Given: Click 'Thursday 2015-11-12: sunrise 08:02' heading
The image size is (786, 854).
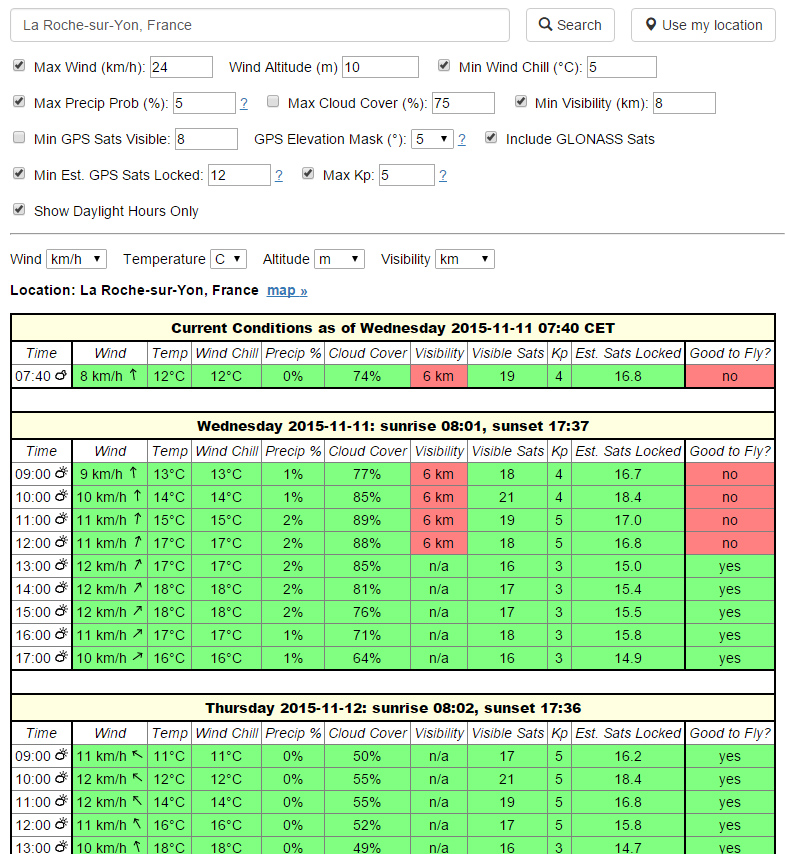Looking at the screenshot, I should pyautogui.click(x=392, y=708).
